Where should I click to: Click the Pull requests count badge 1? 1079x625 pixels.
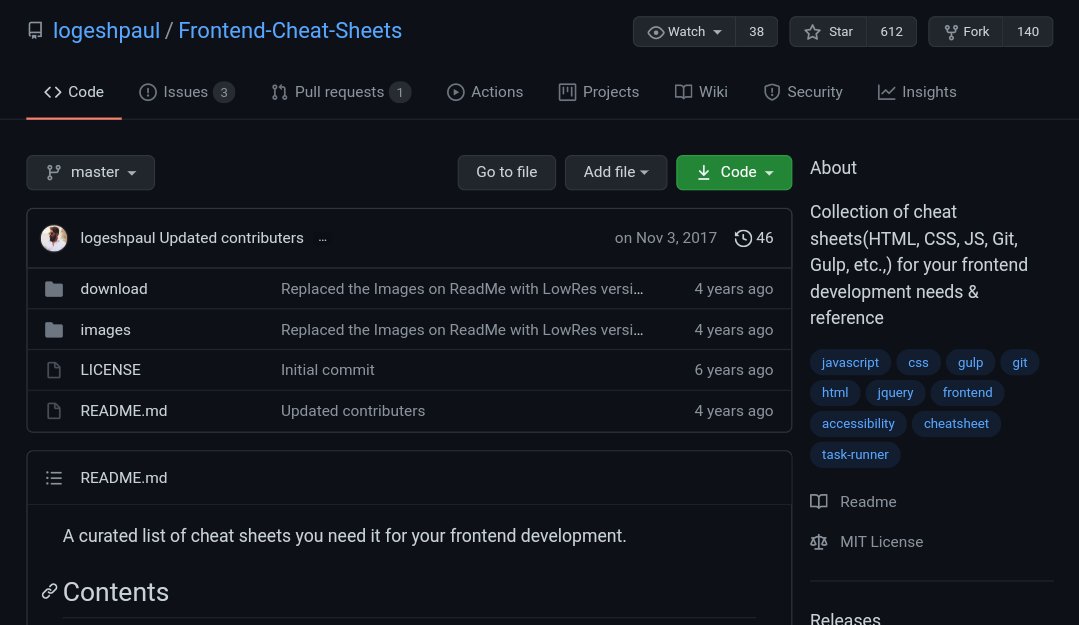pos(400,92)
